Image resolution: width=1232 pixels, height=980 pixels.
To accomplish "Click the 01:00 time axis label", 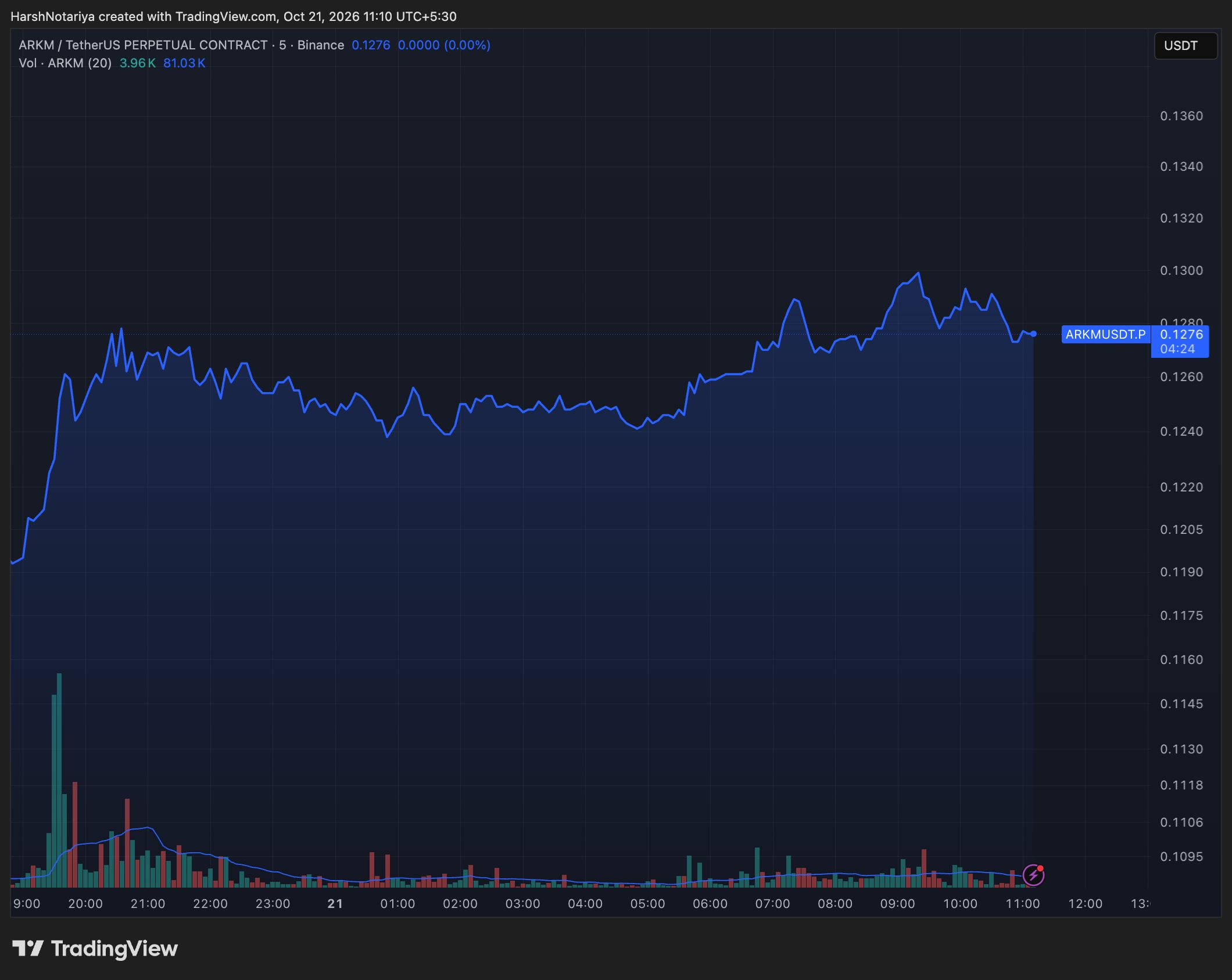I will tap(397, 904).
